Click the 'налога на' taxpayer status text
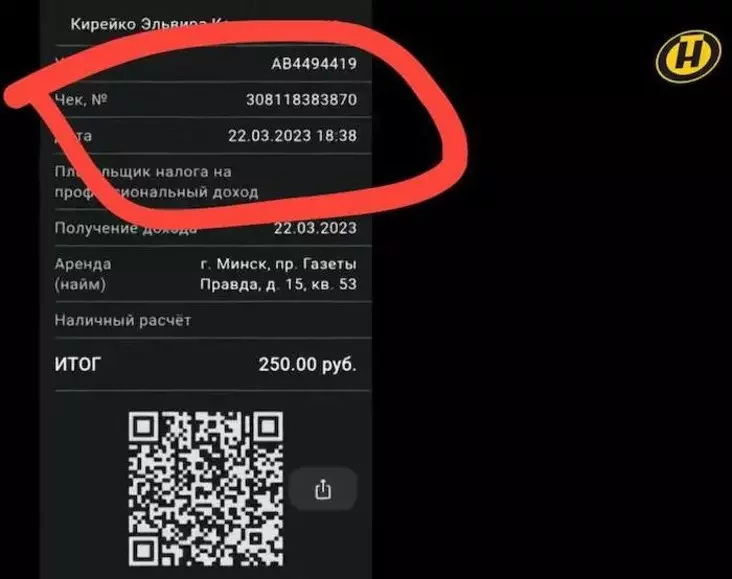This screenshot has width=732, height=579. pos(193,172)
